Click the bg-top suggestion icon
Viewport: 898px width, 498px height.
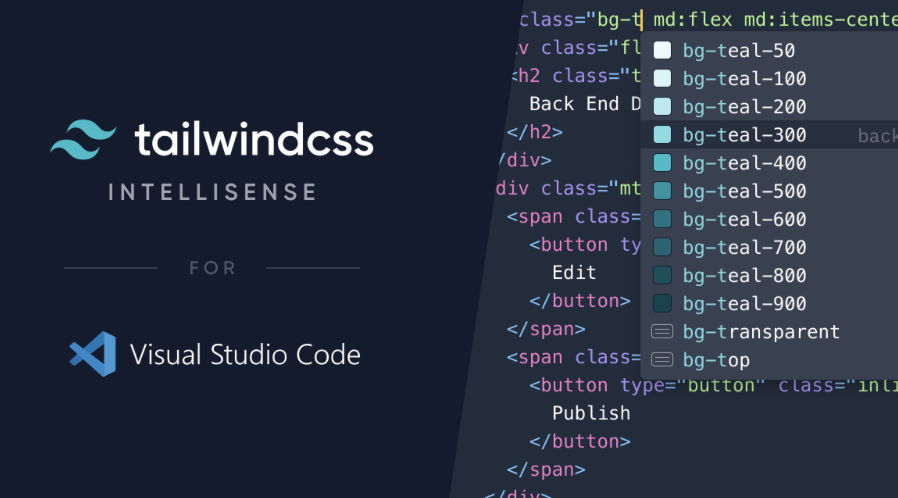coord(662,359)
